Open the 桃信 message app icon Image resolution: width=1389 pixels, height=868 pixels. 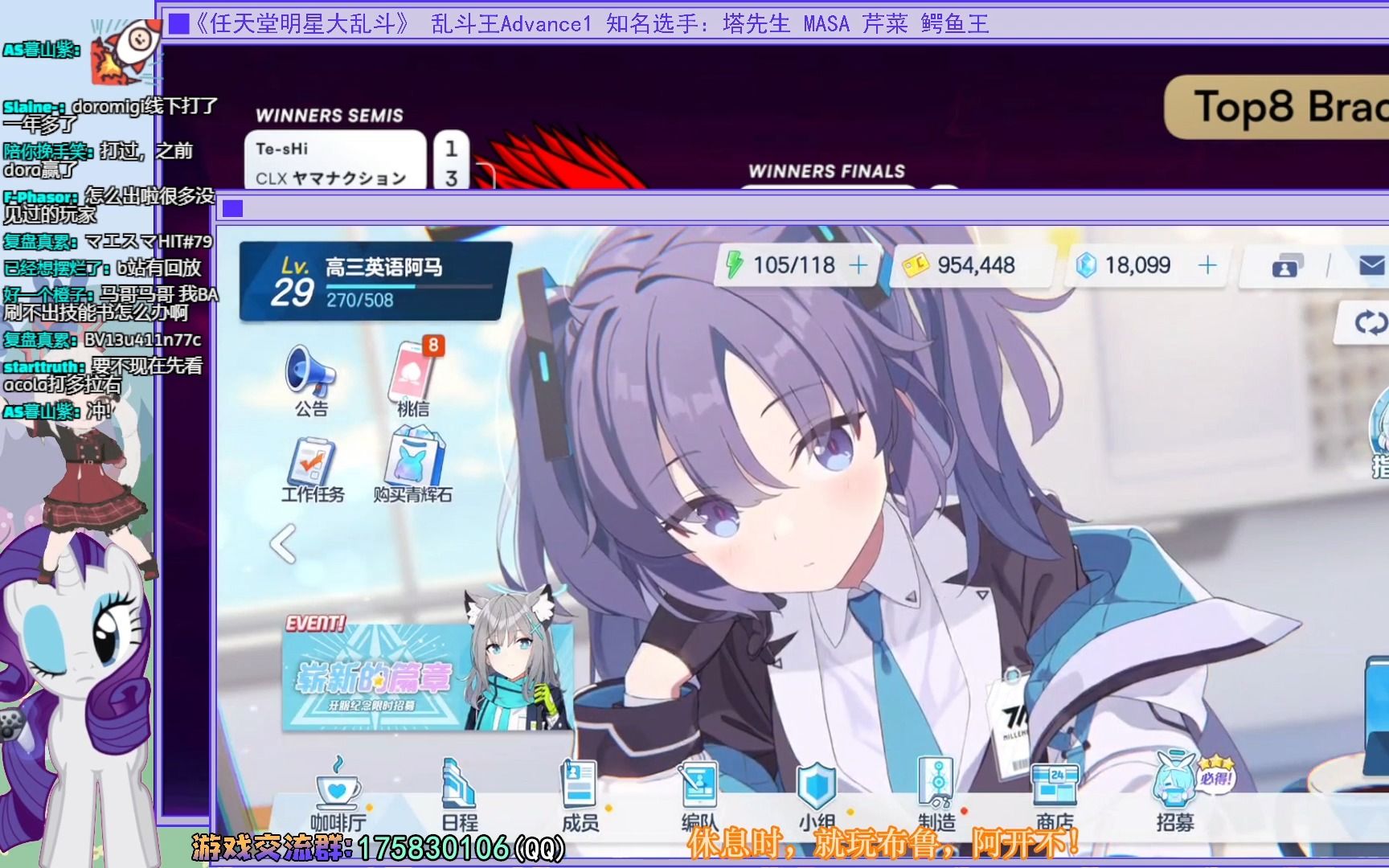point(415,378)
